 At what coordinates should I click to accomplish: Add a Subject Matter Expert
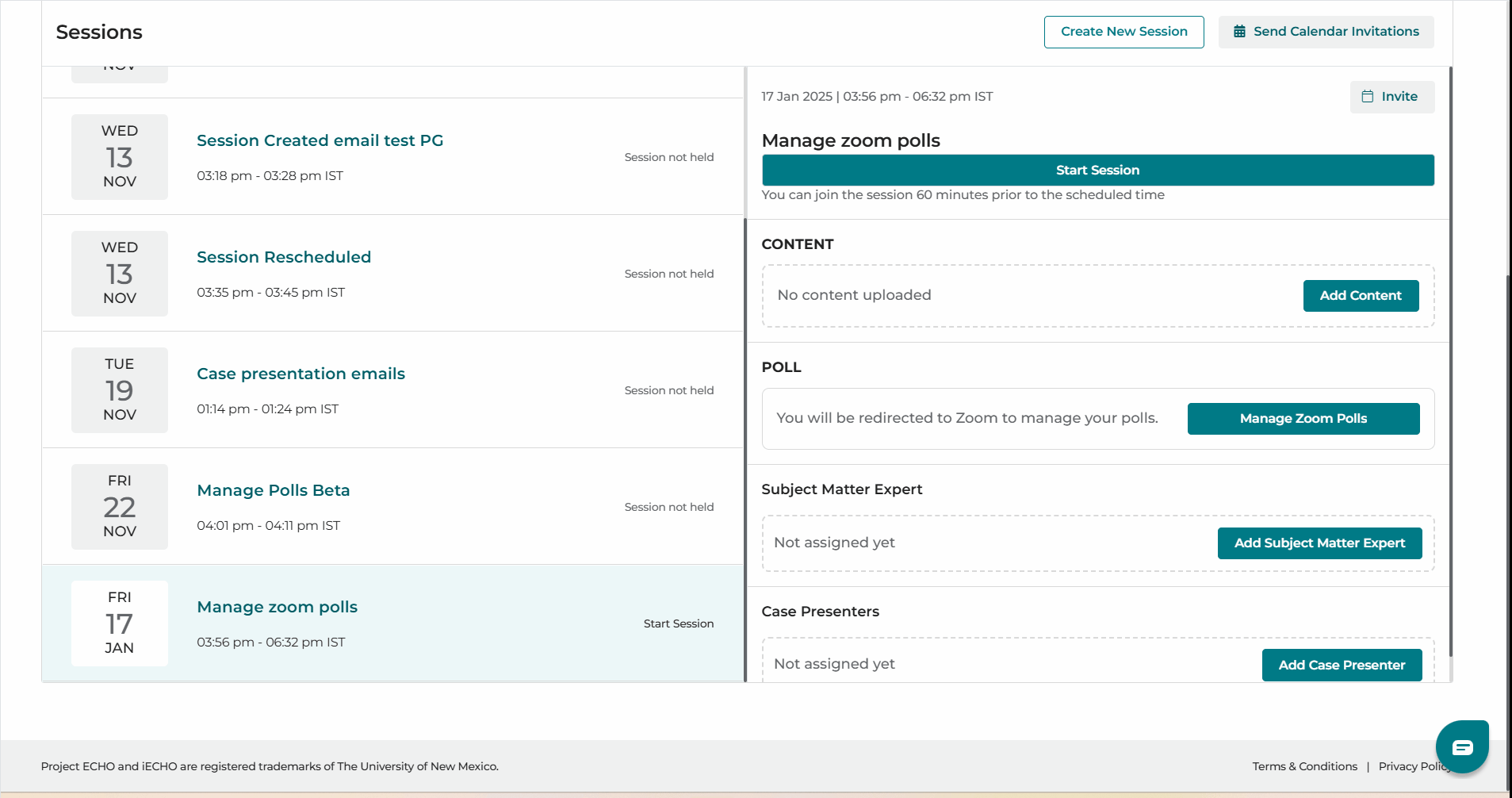tap(1319, 543)
